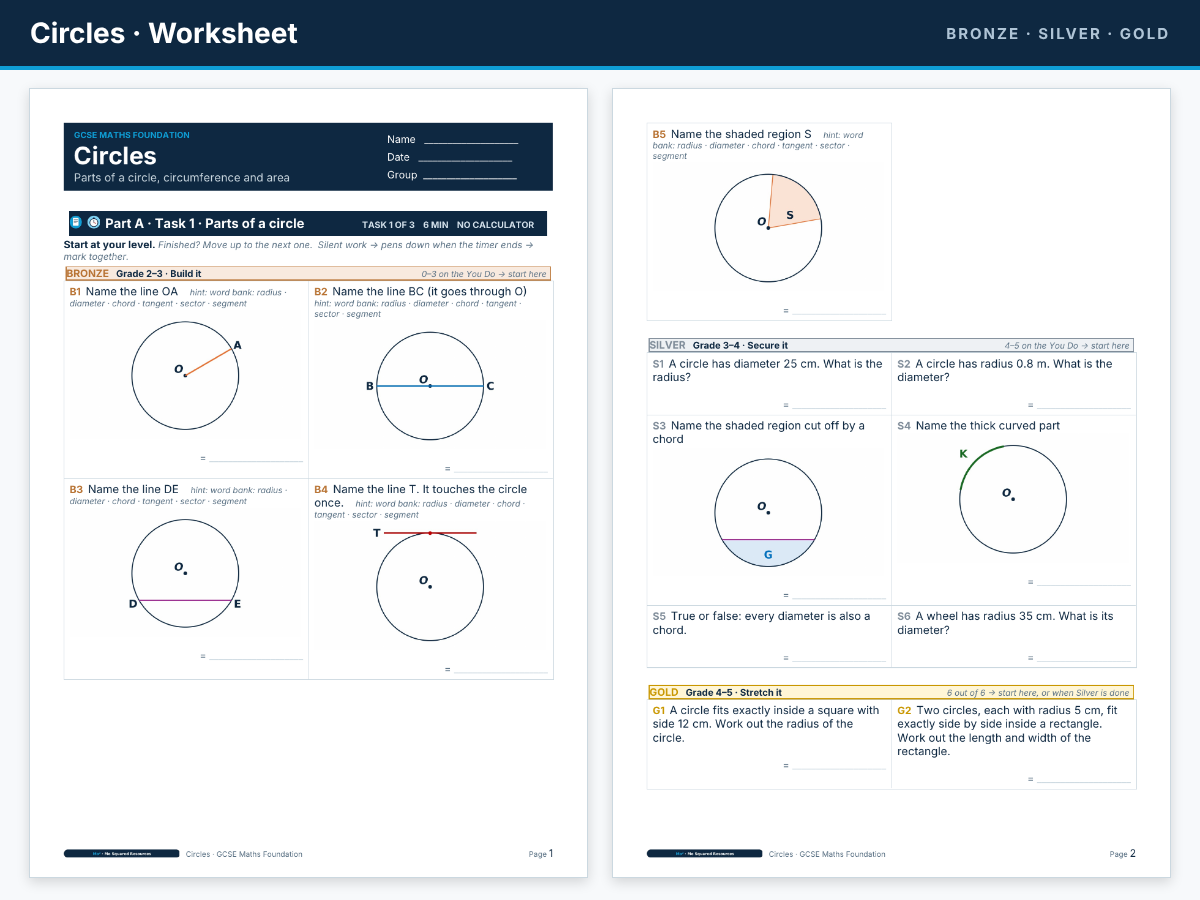Image resolution: width=1200 pixels, height=900 pixels.
Task: Click the clock icon beside Part A
Action: coord(94,223)
